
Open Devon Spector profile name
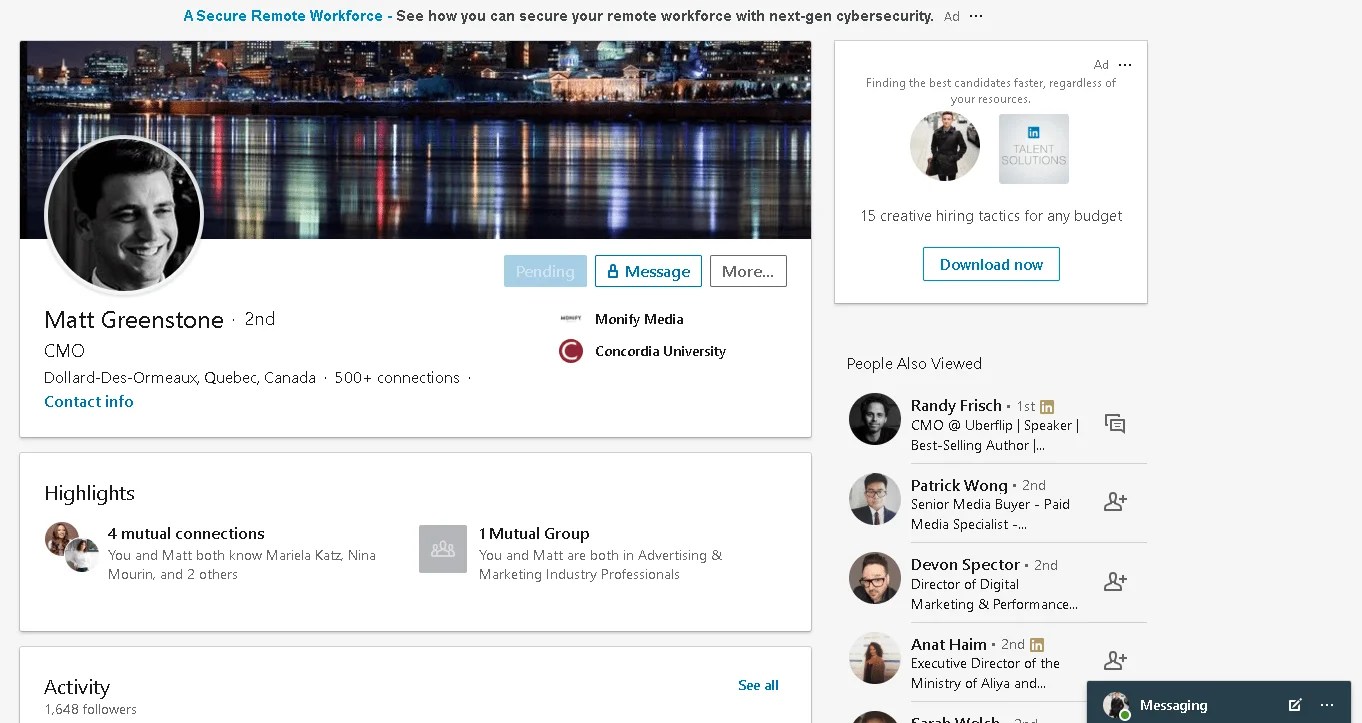click(965, 564)
